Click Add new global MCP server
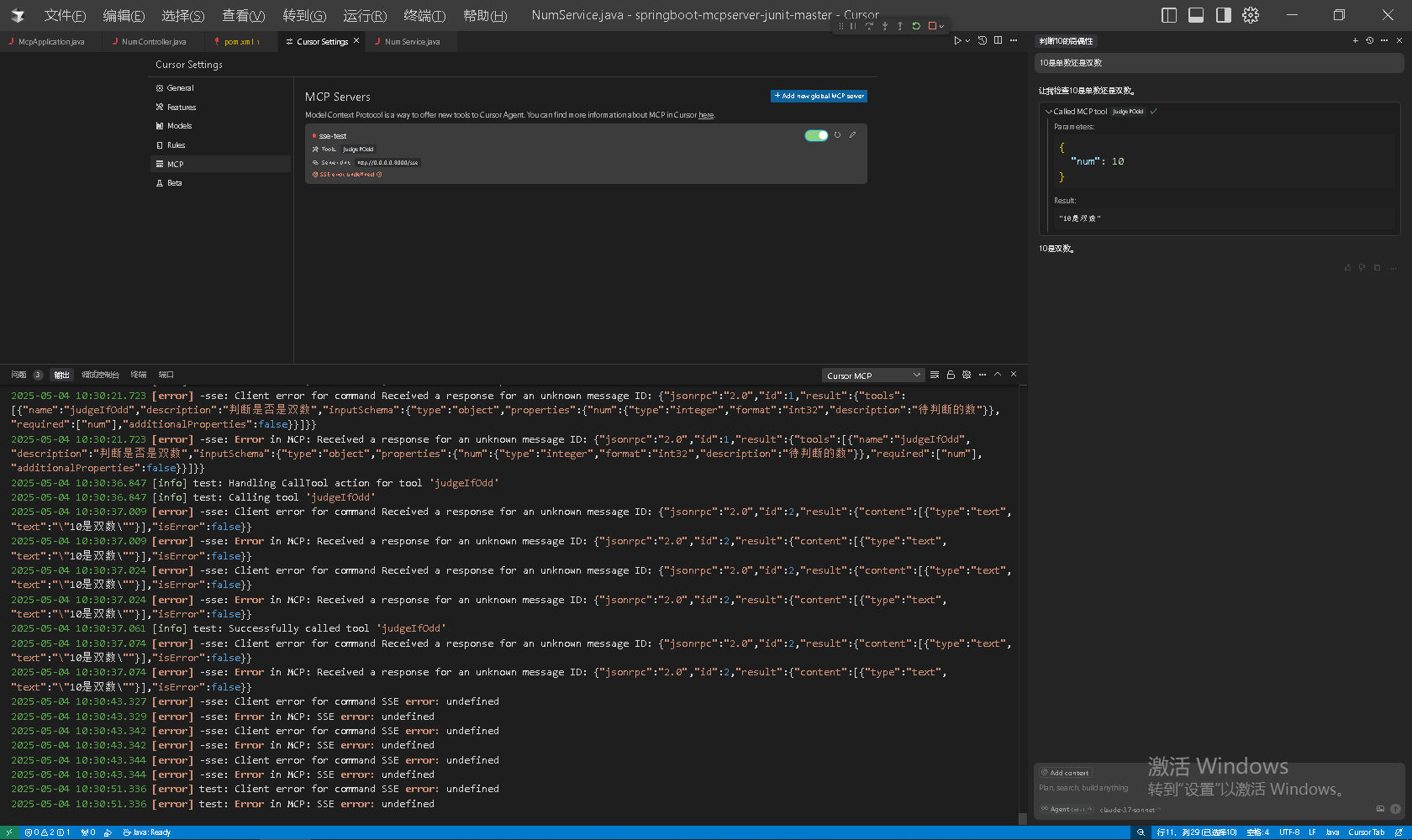 [819, 96]
